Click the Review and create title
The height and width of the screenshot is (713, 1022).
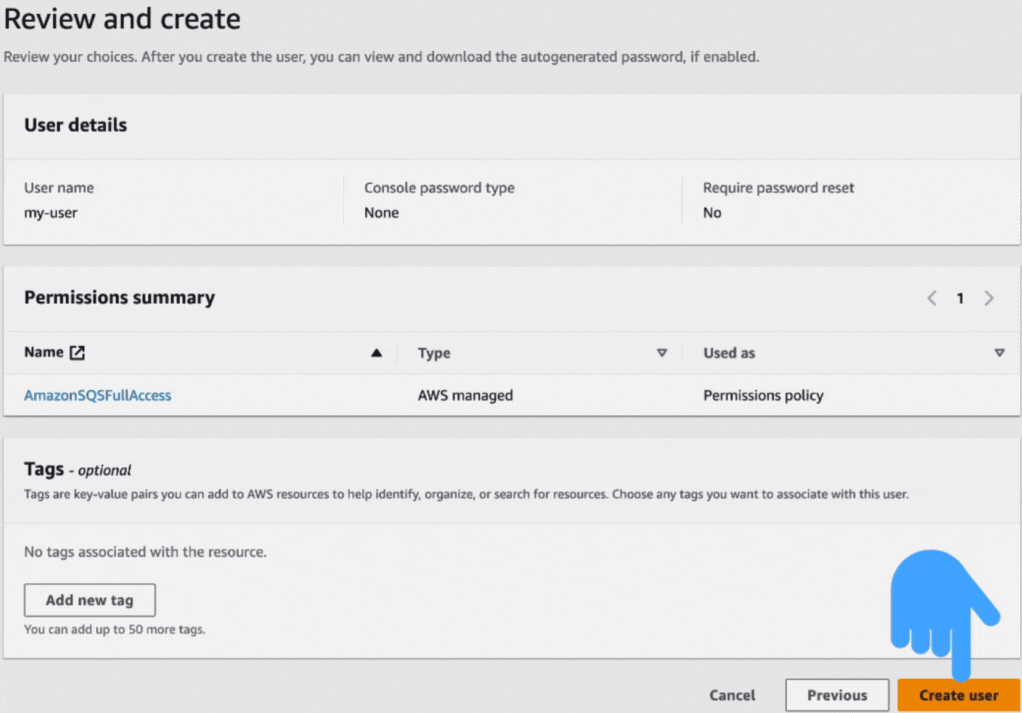pos(122,19)
